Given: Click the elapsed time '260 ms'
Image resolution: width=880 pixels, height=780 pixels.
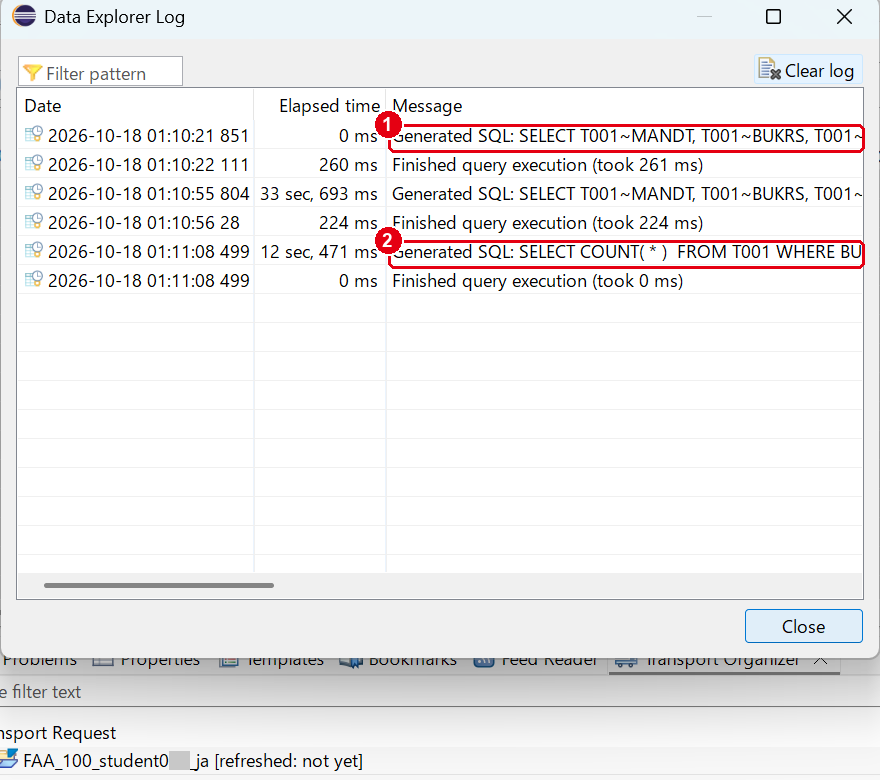Looking at the screenshot, I should [349, 165].
